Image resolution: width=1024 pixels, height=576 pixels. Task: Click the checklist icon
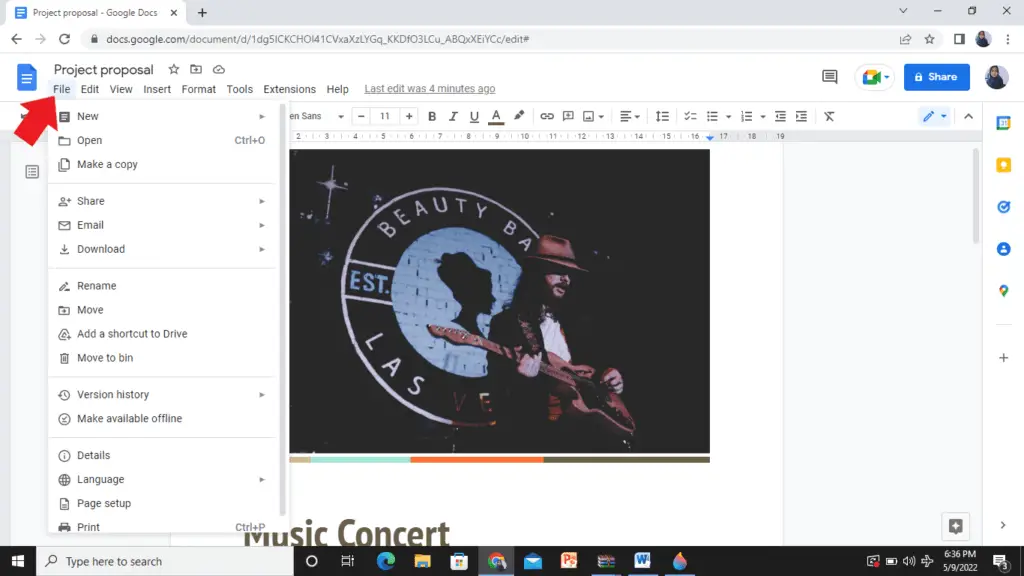(x=690, y=116)
